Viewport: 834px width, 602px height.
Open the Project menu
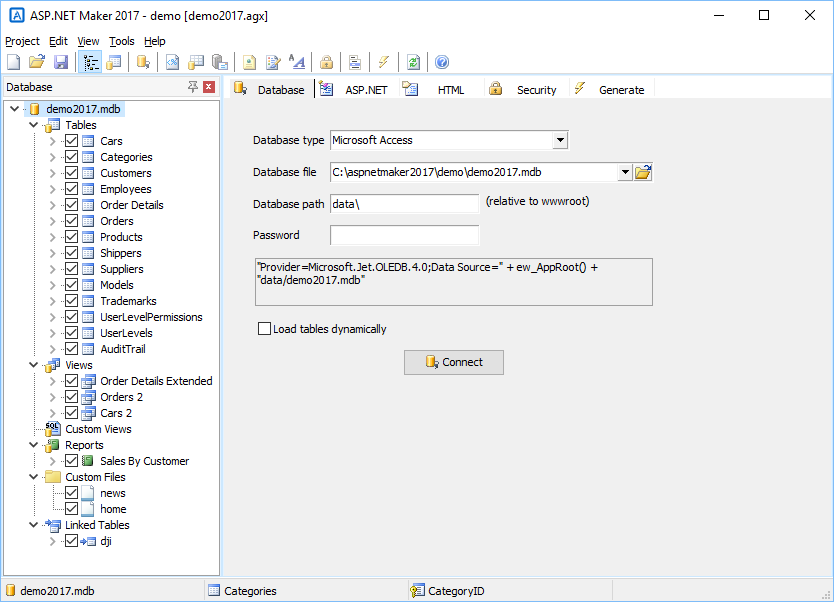(22, 41)
